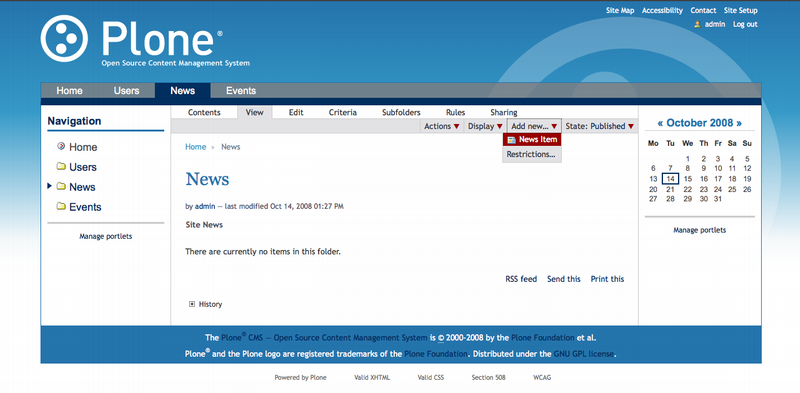Screen dimensions: 800x393
Task: Open the Events main tab
Action: (241, 91)
